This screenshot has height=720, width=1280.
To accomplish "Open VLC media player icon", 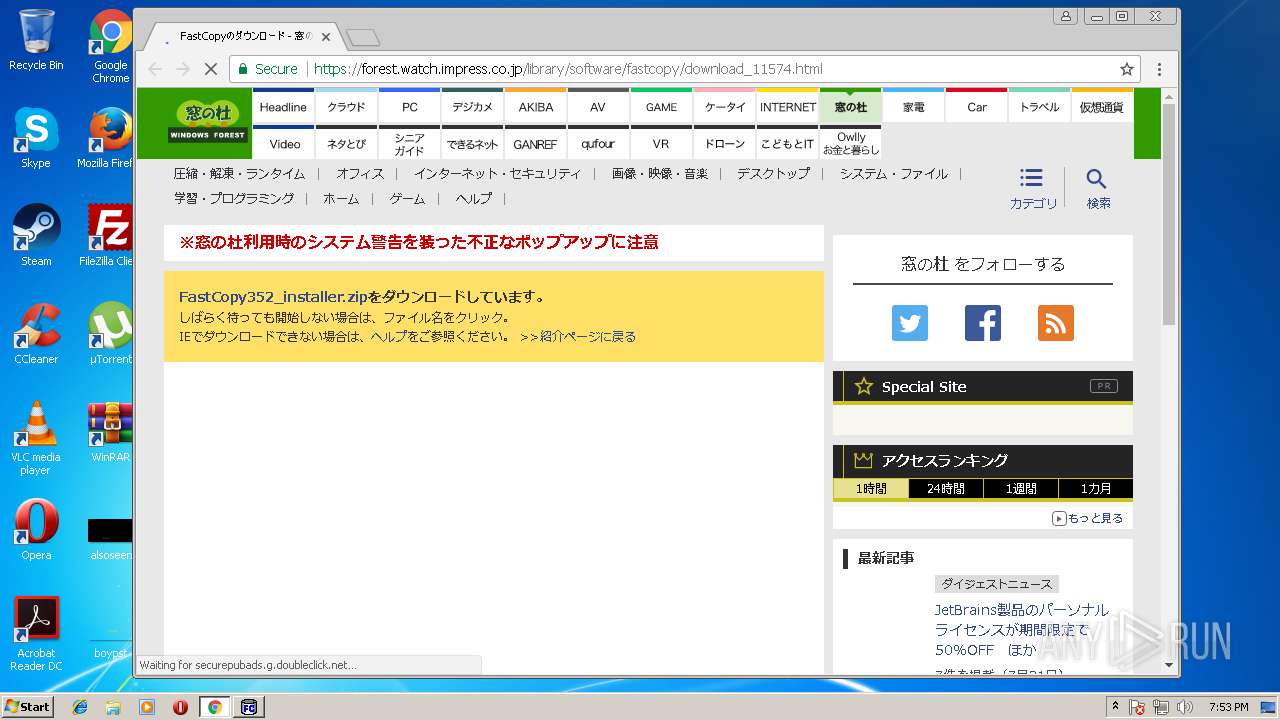I will click(36, 438).
